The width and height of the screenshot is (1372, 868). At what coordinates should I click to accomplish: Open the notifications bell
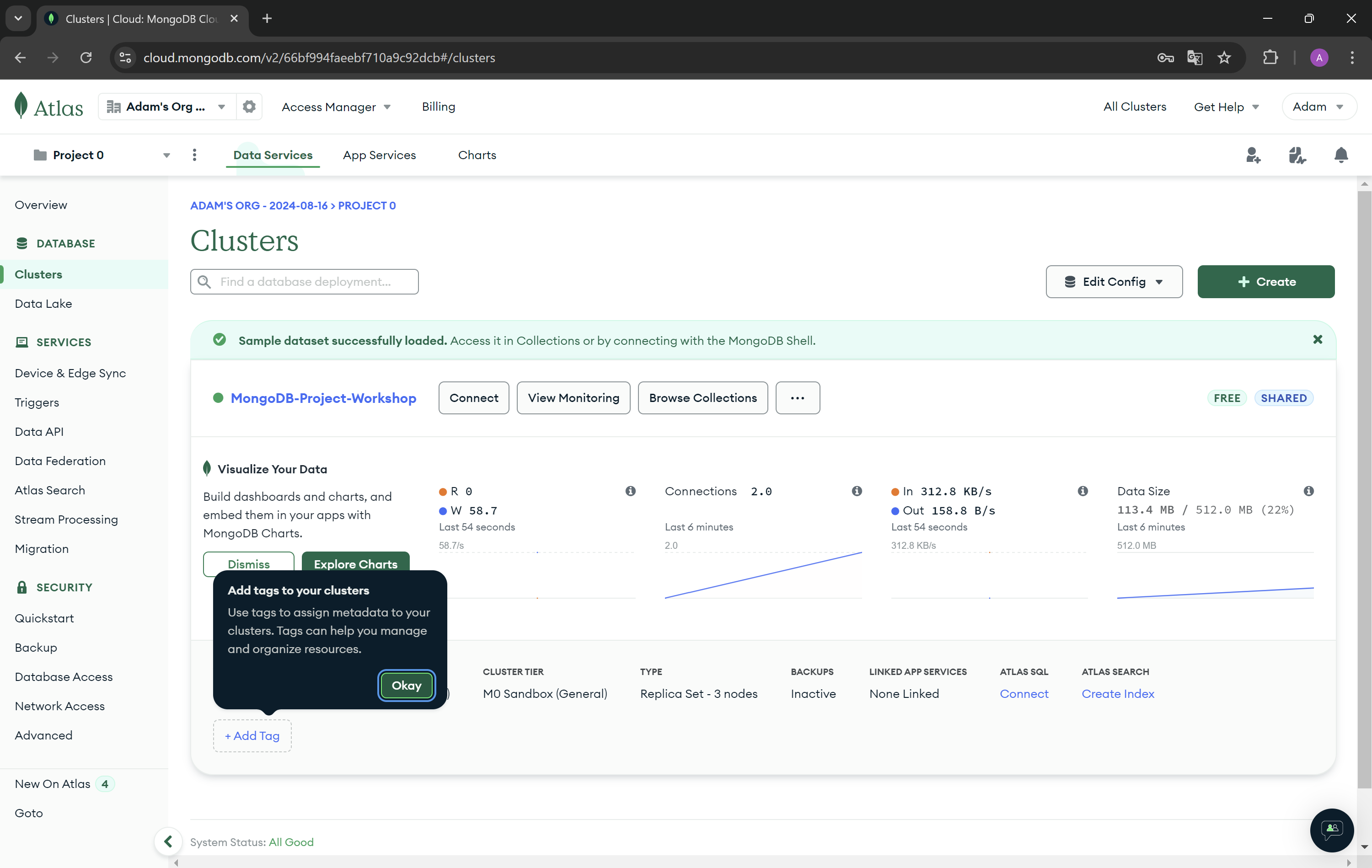[x=1340, y=155]
